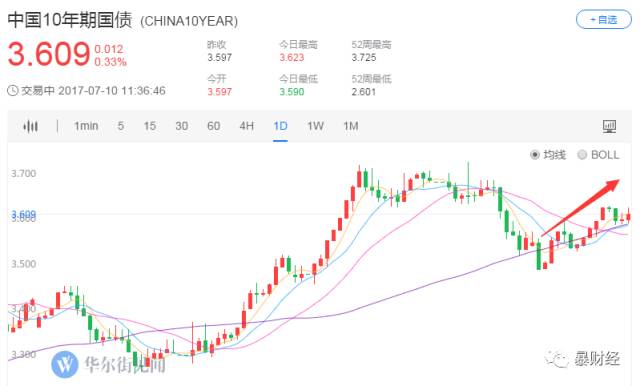Switch to the 1W weekly tab
640x386 pixels.
click(x=316, y=126)
